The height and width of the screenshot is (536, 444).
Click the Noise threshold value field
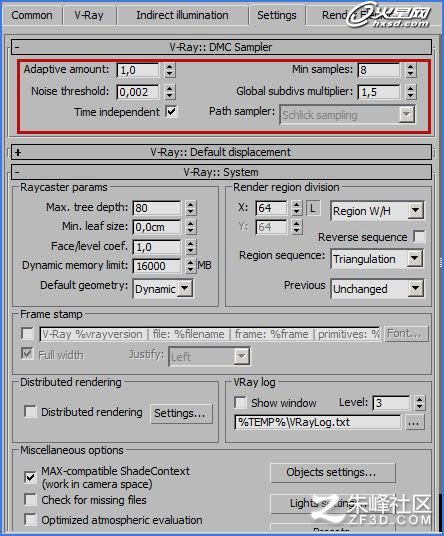138,92
